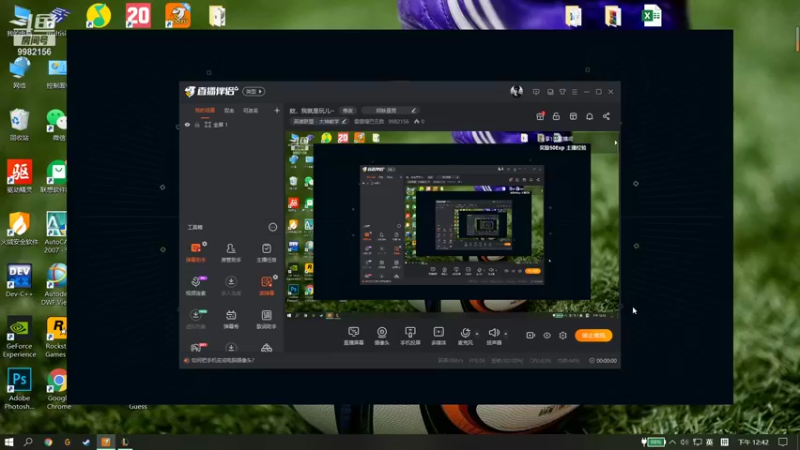800x450 pixels.
Task: Open the 视频连麦 tool
Action: (195, 286)
